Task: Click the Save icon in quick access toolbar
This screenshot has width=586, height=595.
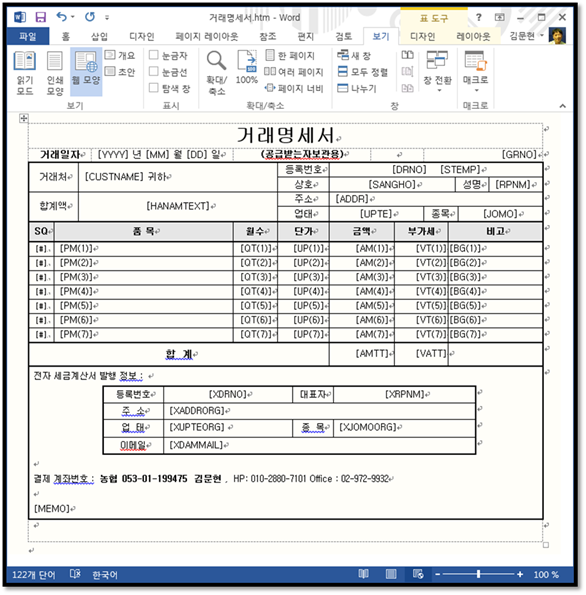Action: (x=41, y=17)
